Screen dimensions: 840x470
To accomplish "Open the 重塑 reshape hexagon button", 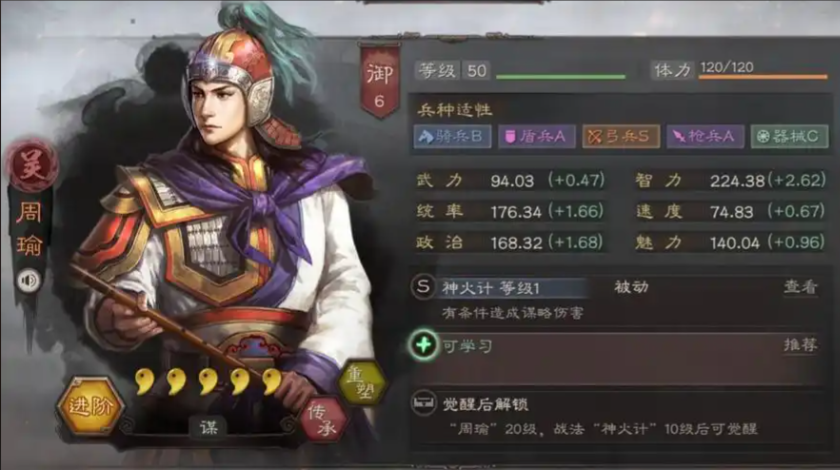I will coord(362,384).
